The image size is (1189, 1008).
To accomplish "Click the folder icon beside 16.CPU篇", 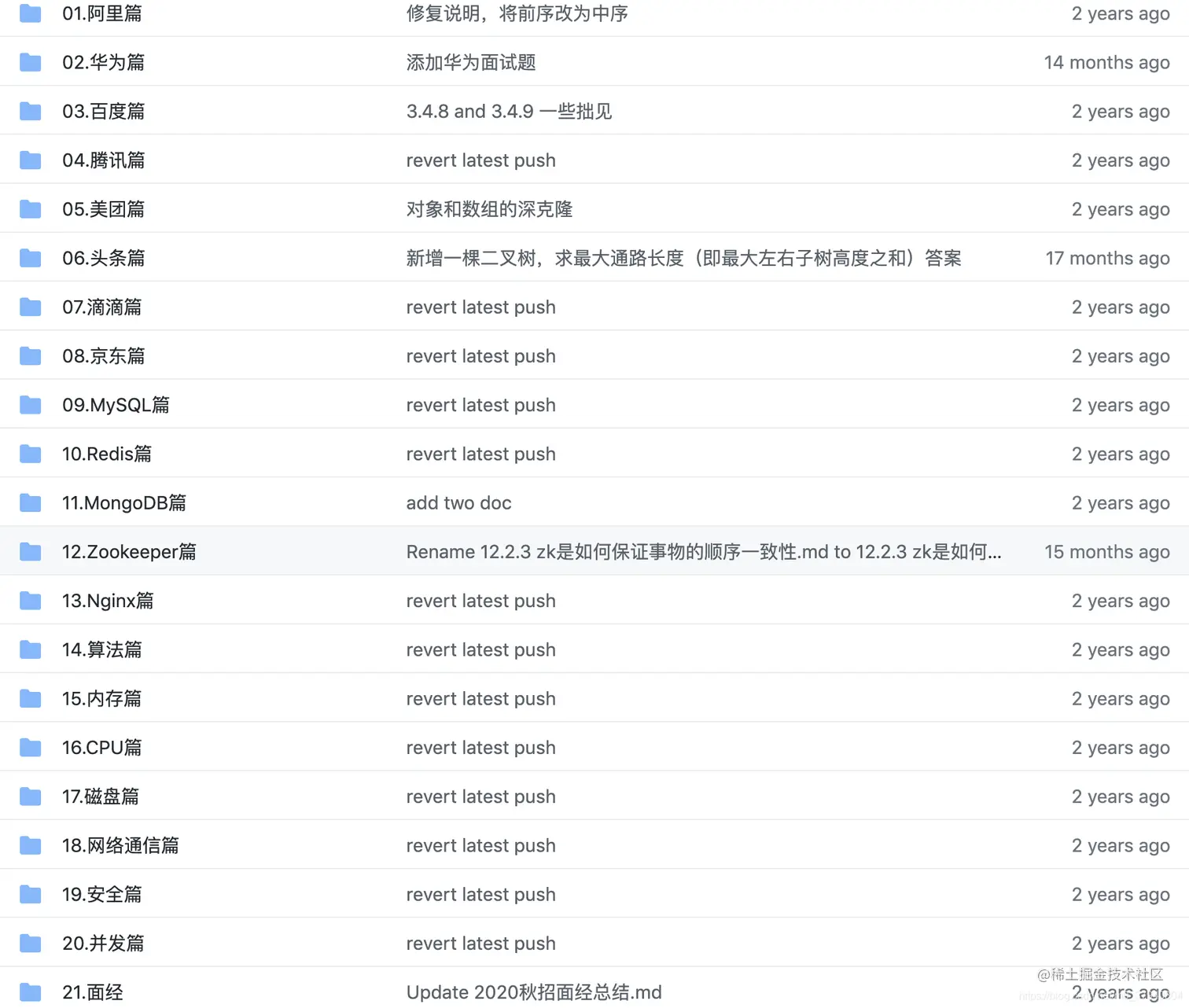I will tap(30, 748).
